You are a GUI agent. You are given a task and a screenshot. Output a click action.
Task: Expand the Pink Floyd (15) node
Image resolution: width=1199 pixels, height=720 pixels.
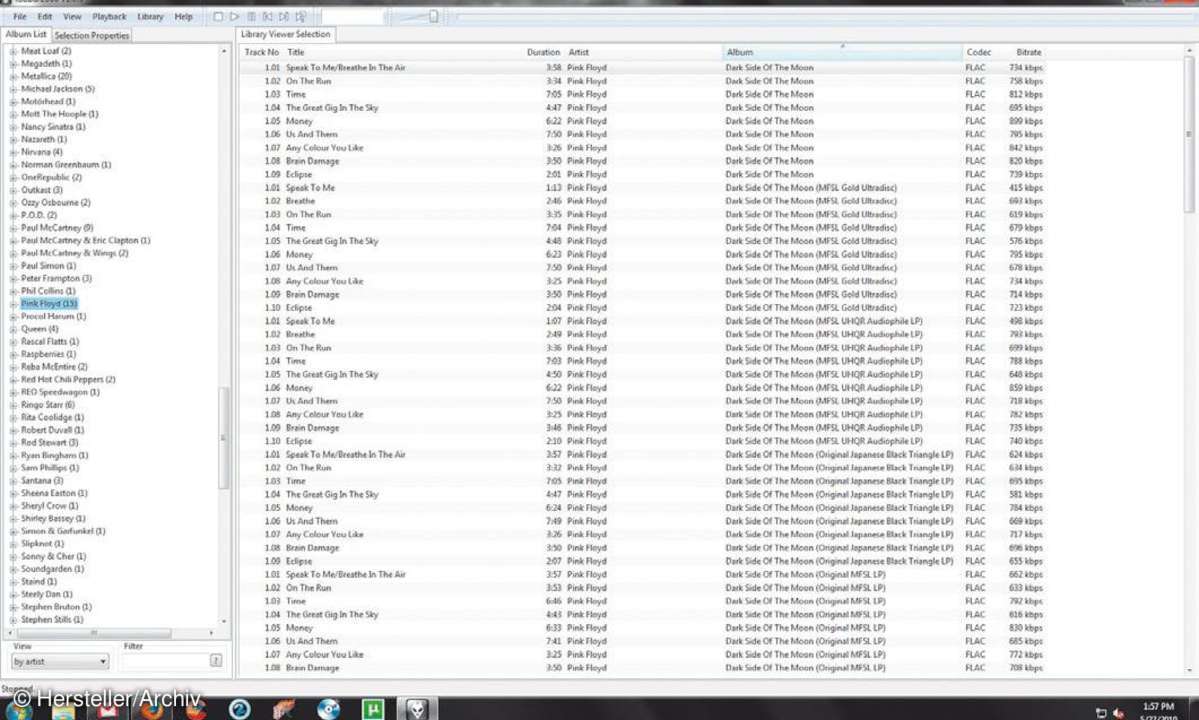(x=13, y=303)
